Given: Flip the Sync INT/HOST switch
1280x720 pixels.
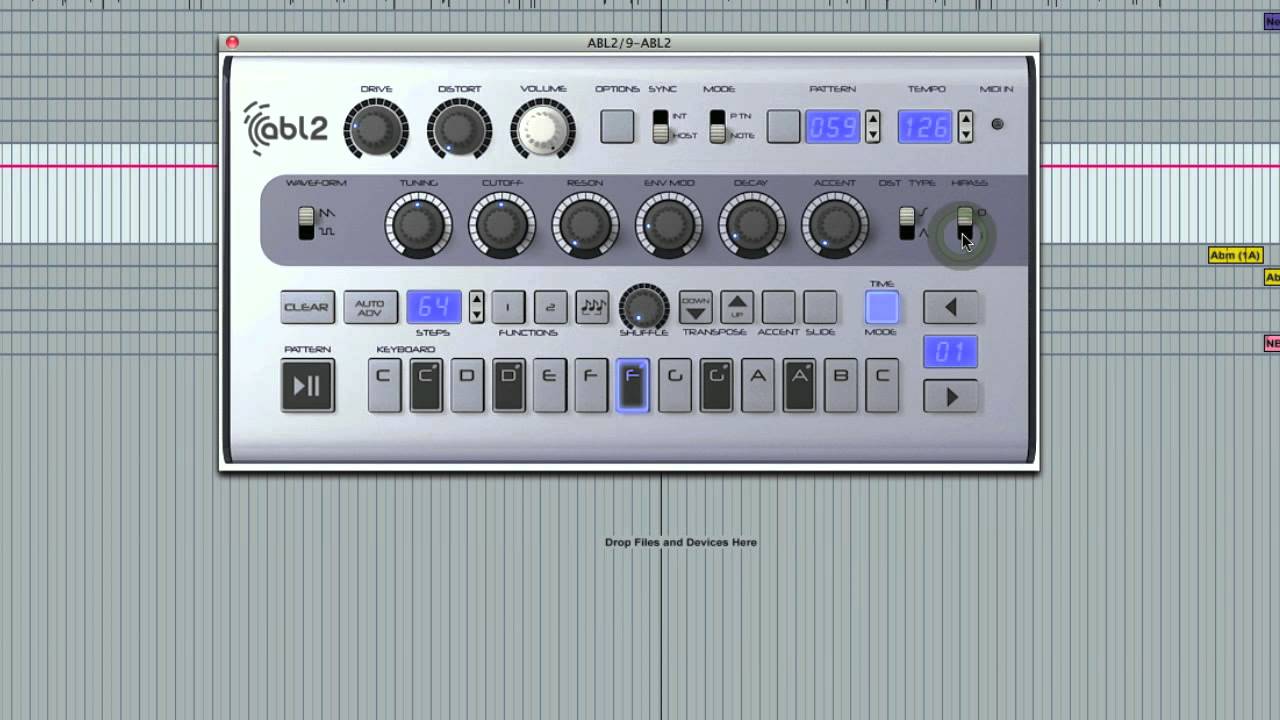Looking at the screenshot, I should 660,126.
